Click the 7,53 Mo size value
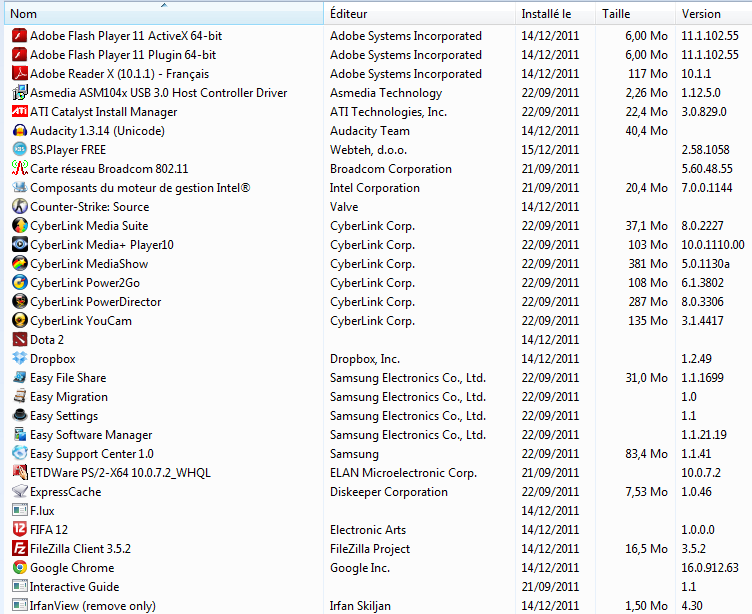This screenshot has height=614, width=752. pyautogui.click(x=646, y=492)
